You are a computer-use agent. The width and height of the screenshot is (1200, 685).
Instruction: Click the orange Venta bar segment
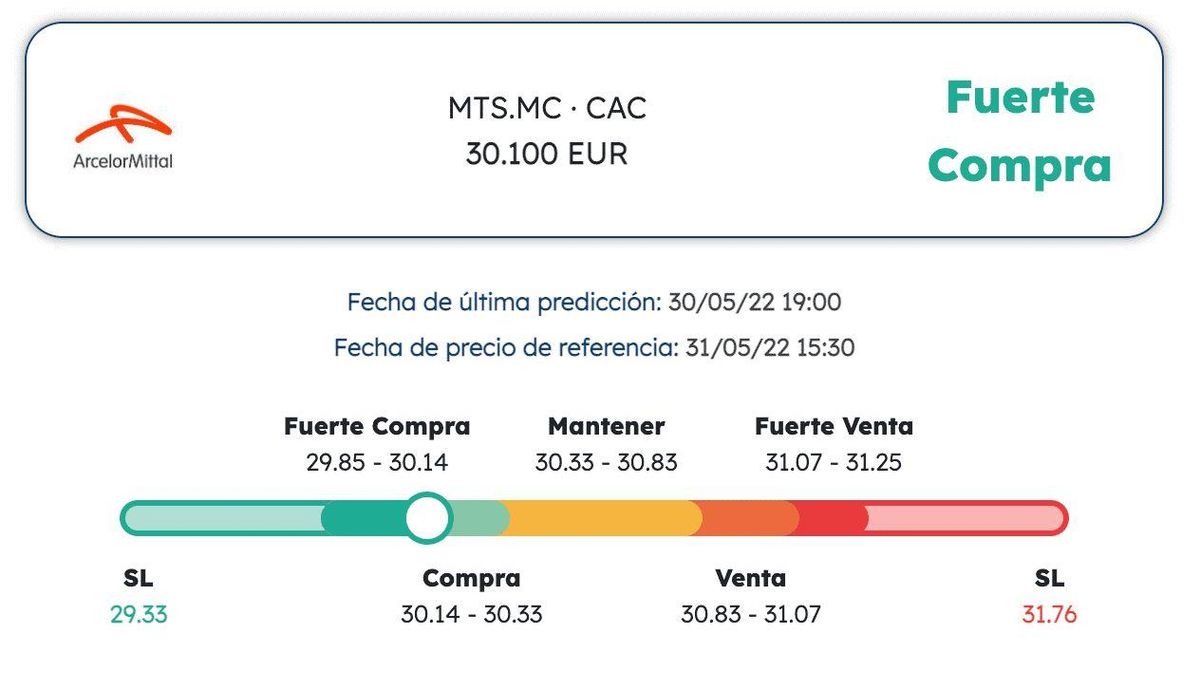[x=748, y=518]
